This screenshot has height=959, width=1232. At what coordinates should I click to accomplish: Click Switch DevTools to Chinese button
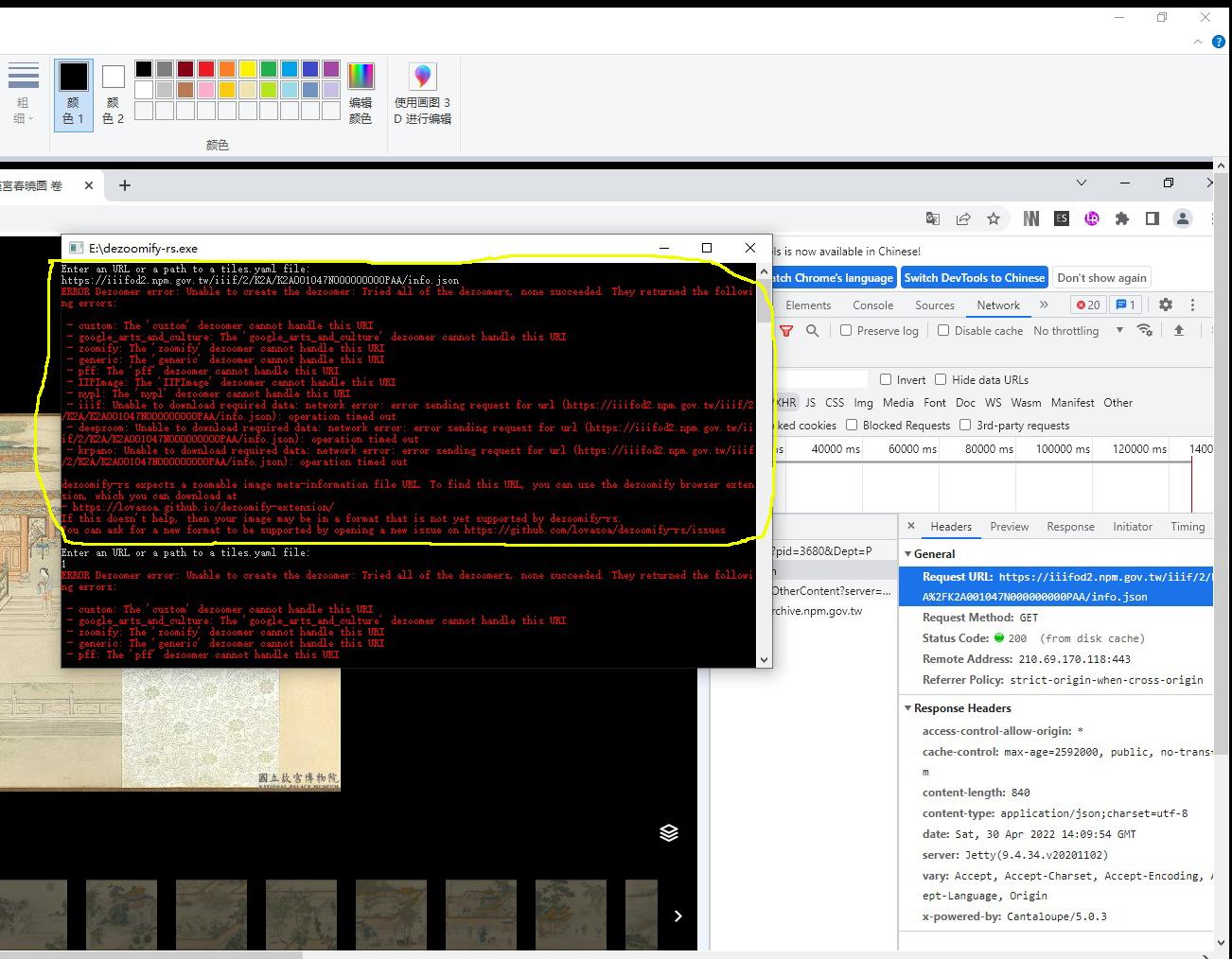point(974,277)
